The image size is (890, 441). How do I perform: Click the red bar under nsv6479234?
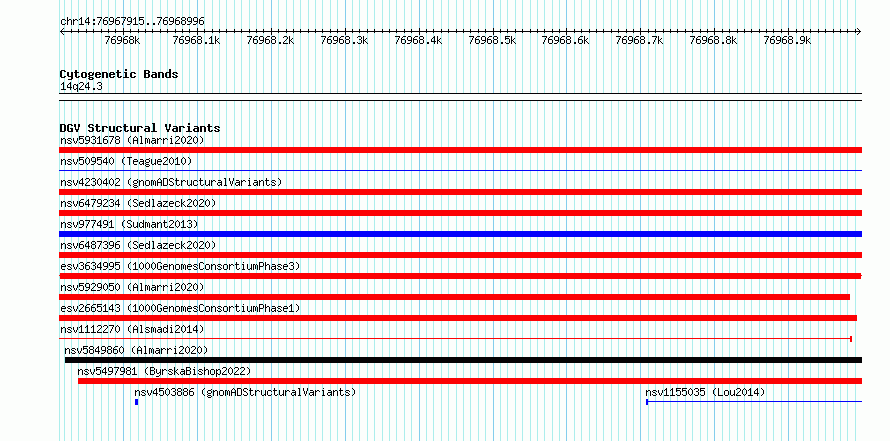tap(460, 213)
